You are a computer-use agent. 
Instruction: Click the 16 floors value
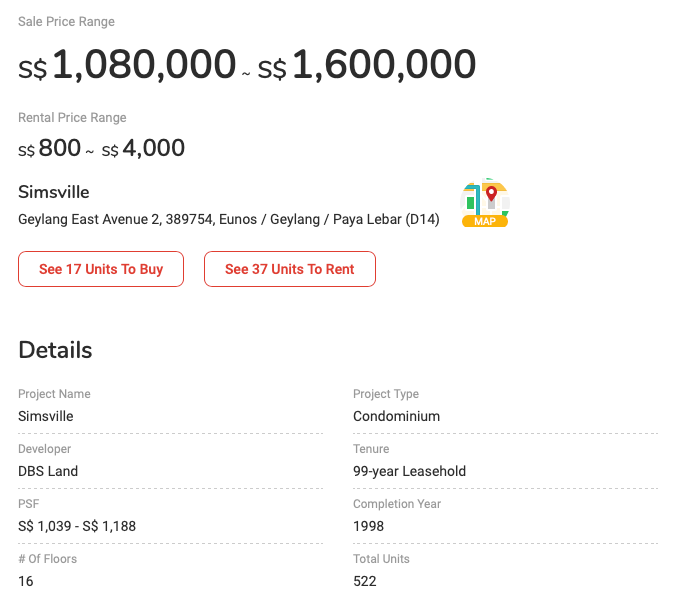[x=26, y=581]
